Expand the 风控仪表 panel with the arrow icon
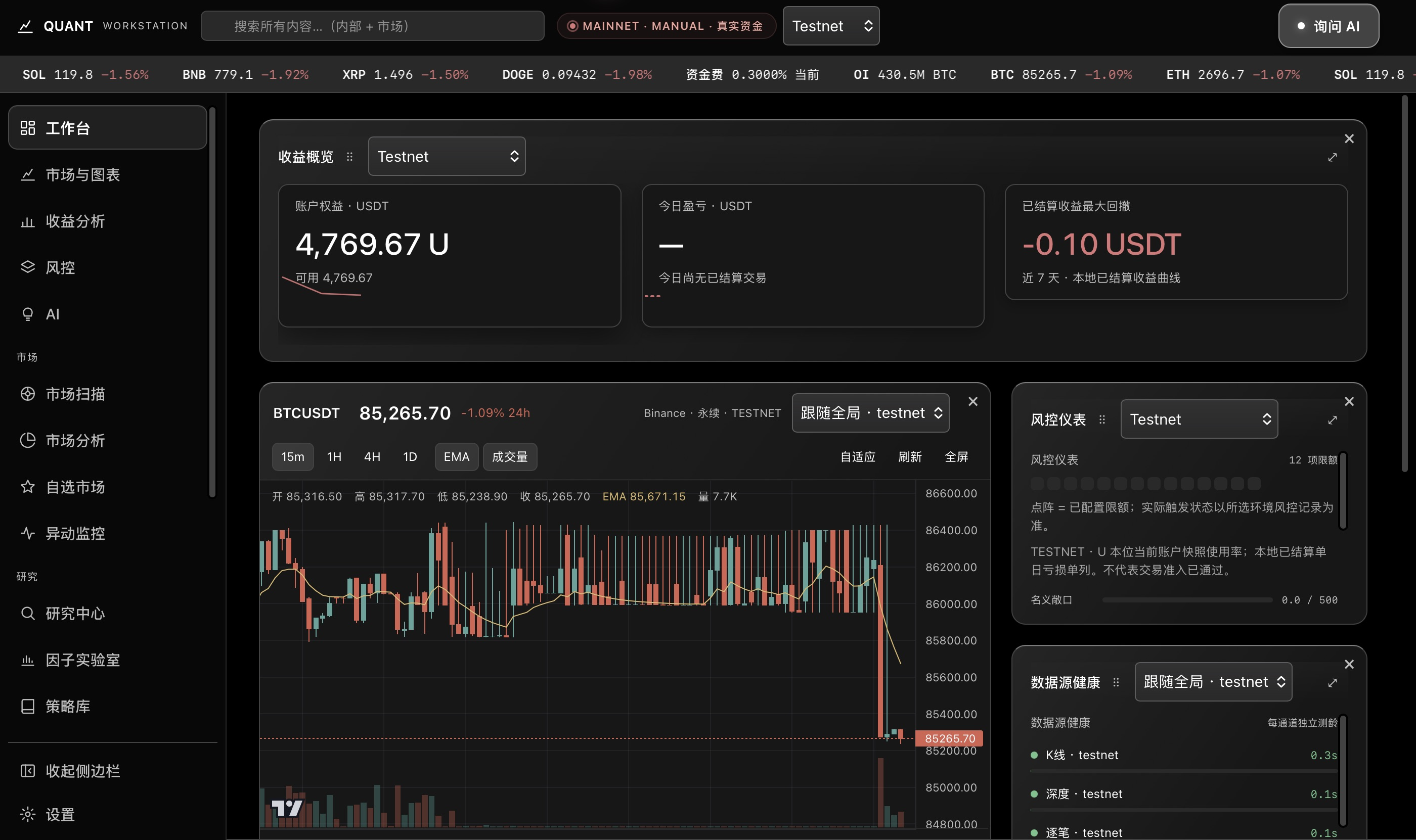 [1332, 420]
